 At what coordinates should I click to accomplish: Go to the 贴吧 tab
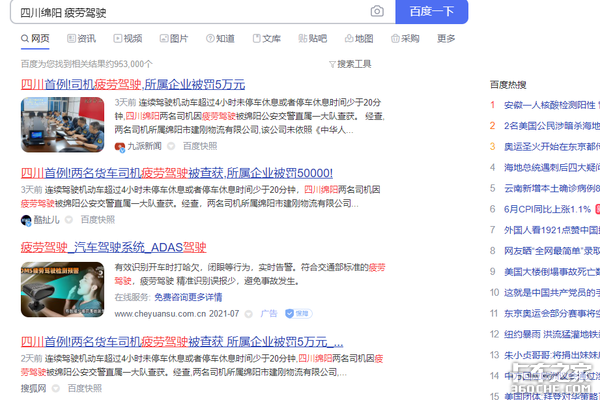313,38
